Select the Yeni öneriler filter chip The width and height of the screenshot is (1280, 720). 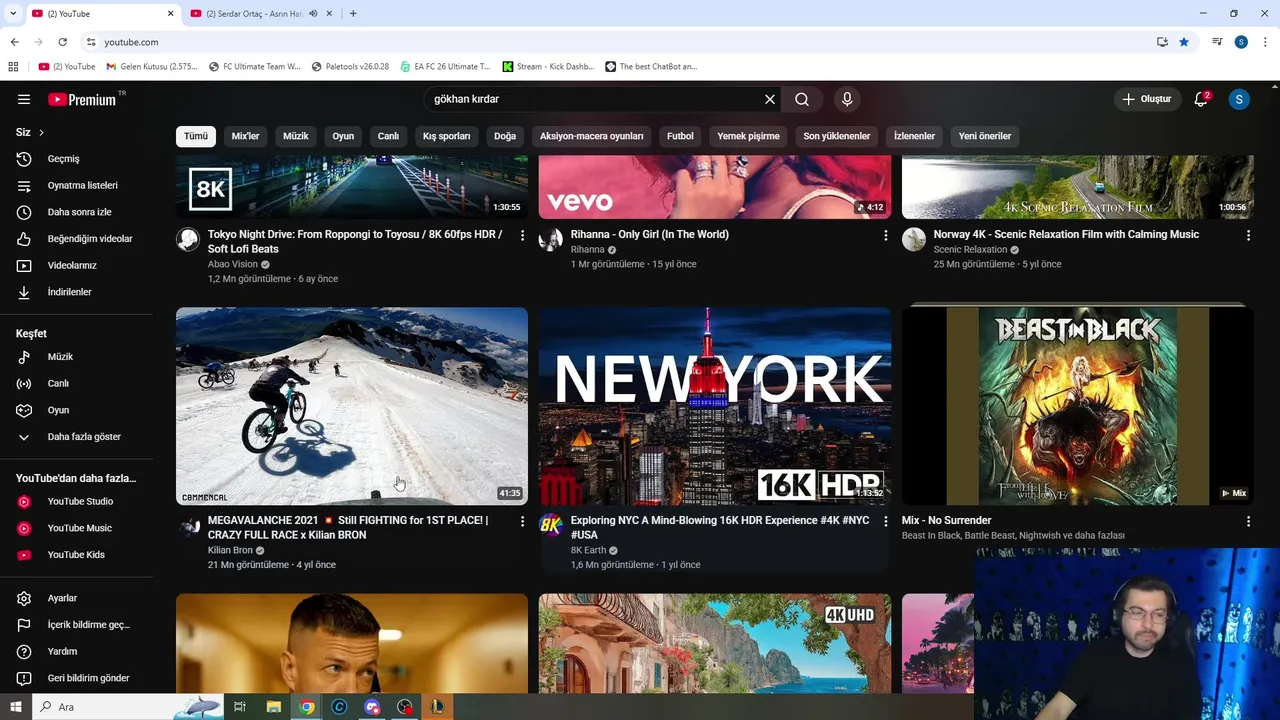985,136
